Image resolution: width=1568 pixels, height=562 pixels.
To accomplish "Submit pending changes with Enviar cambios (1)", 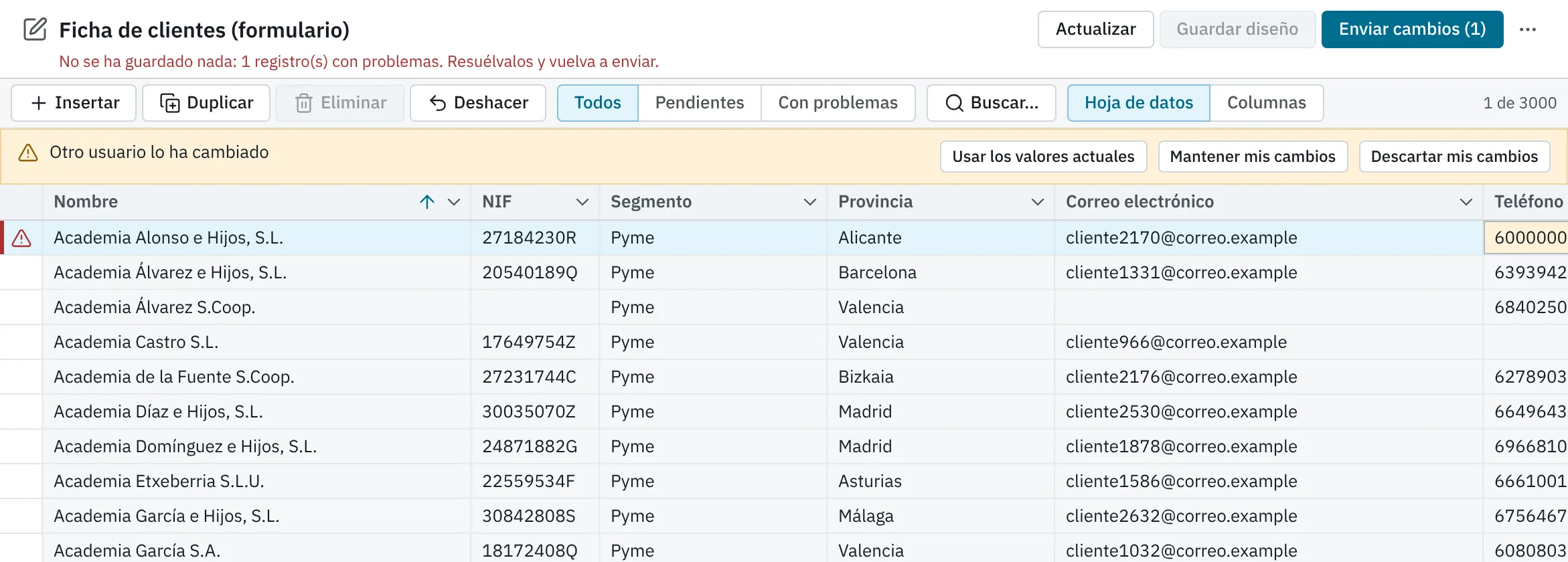I will (x=1412, y=29).
